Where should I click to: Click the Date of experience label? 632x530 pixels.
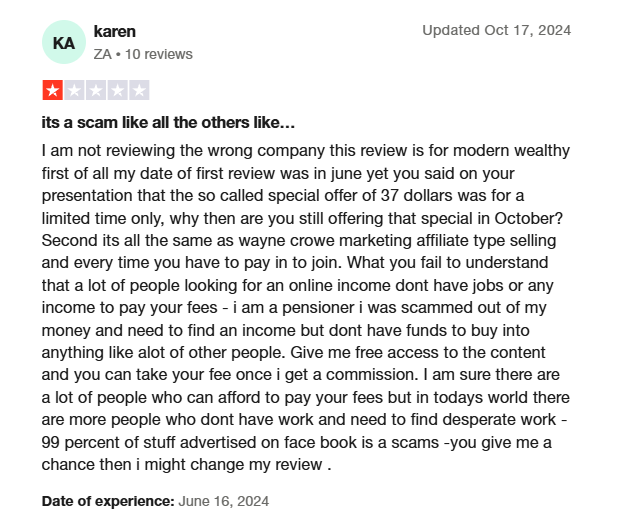coord(108,501)
